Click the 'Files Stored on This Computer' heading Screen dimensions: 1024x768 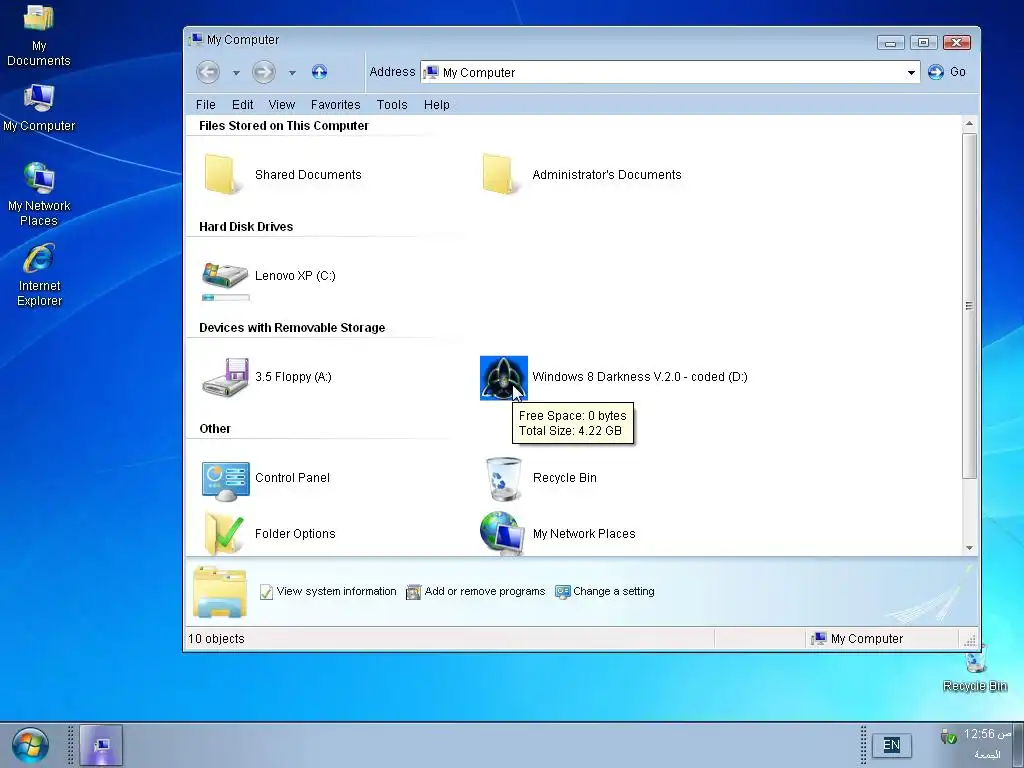[x=283, y=125]
